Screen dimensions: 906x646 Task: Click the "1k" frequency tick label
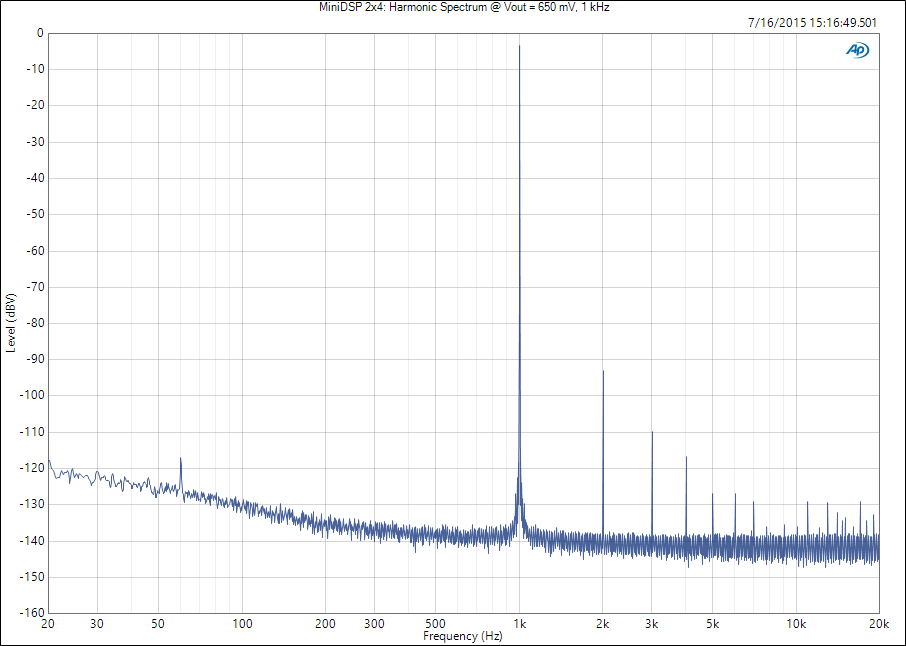coord(519,624)
